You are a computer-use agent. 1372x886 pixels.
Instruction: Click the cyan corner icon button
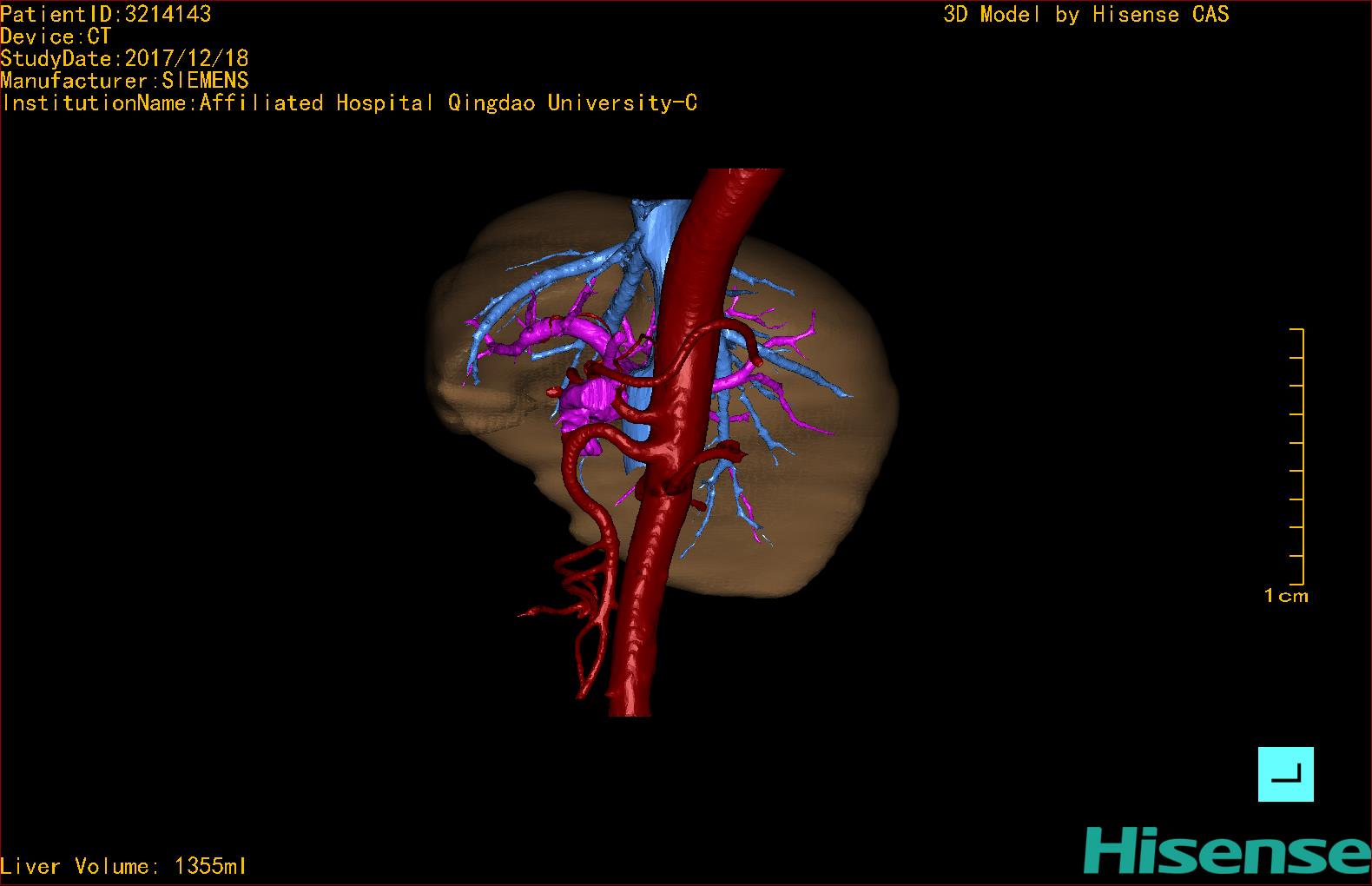click(x=1285, y=774)
